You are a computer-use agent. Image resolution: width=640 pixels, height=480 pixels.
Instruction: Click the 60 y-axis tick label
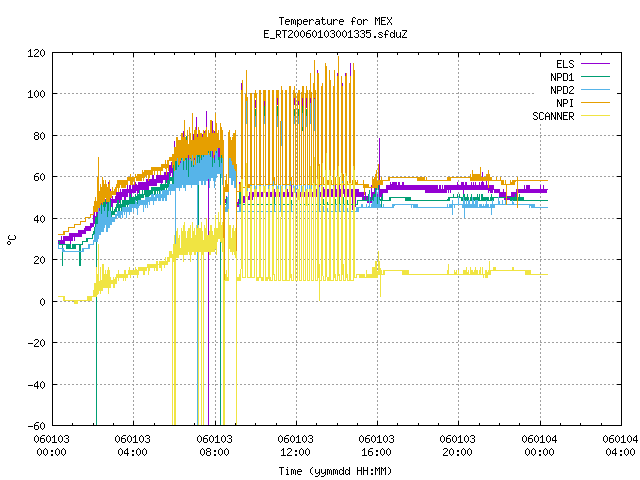[39, 177]
